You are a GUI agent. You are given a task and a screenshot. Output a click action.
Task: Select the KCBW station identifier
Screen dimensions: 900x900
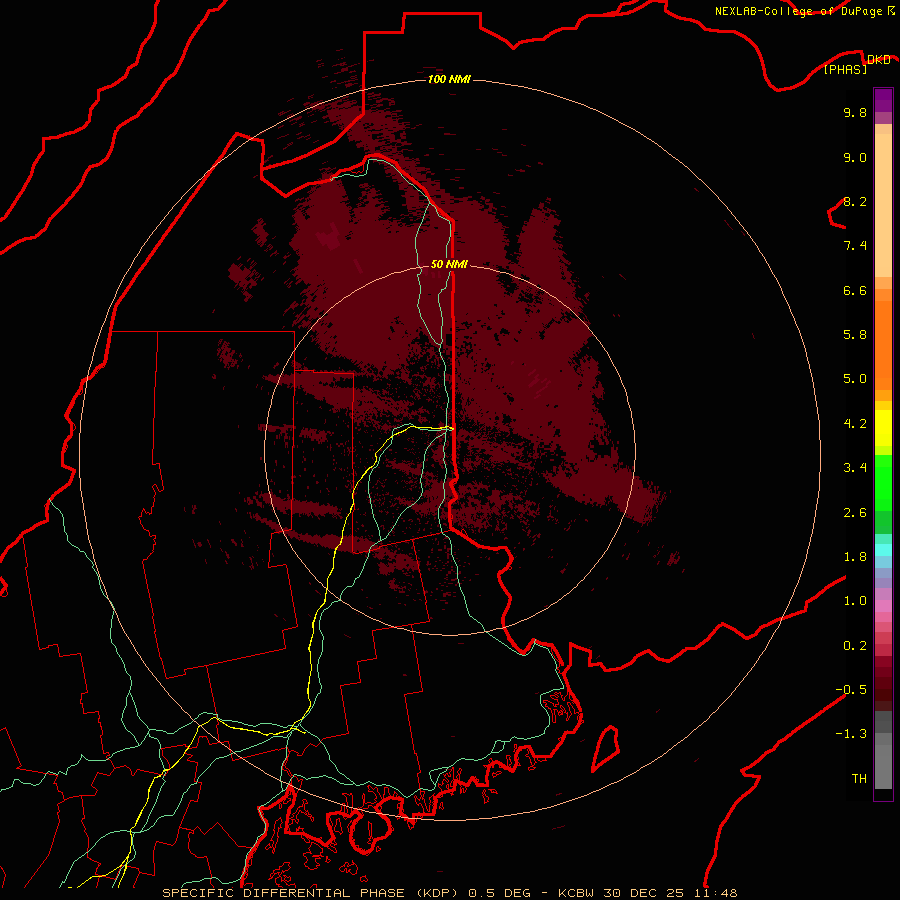[x=576, y=893]
